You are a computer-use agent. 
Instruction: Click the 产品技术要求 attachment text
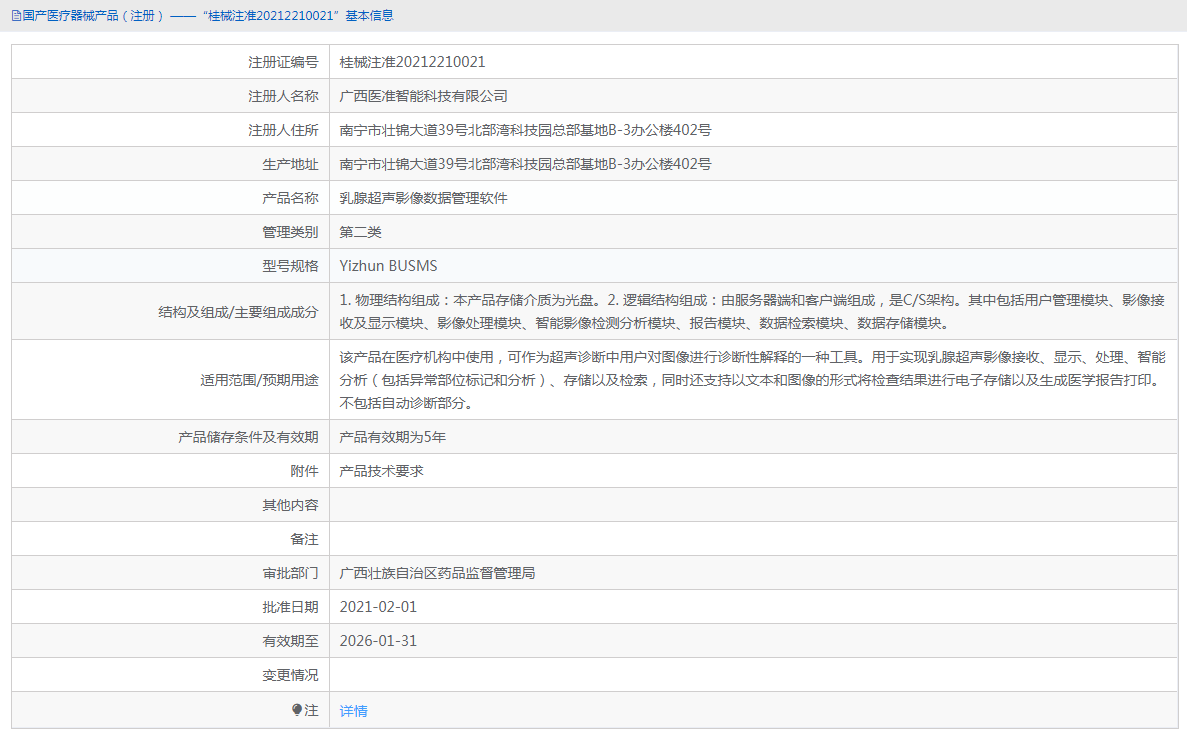click(x=382, y=471)
